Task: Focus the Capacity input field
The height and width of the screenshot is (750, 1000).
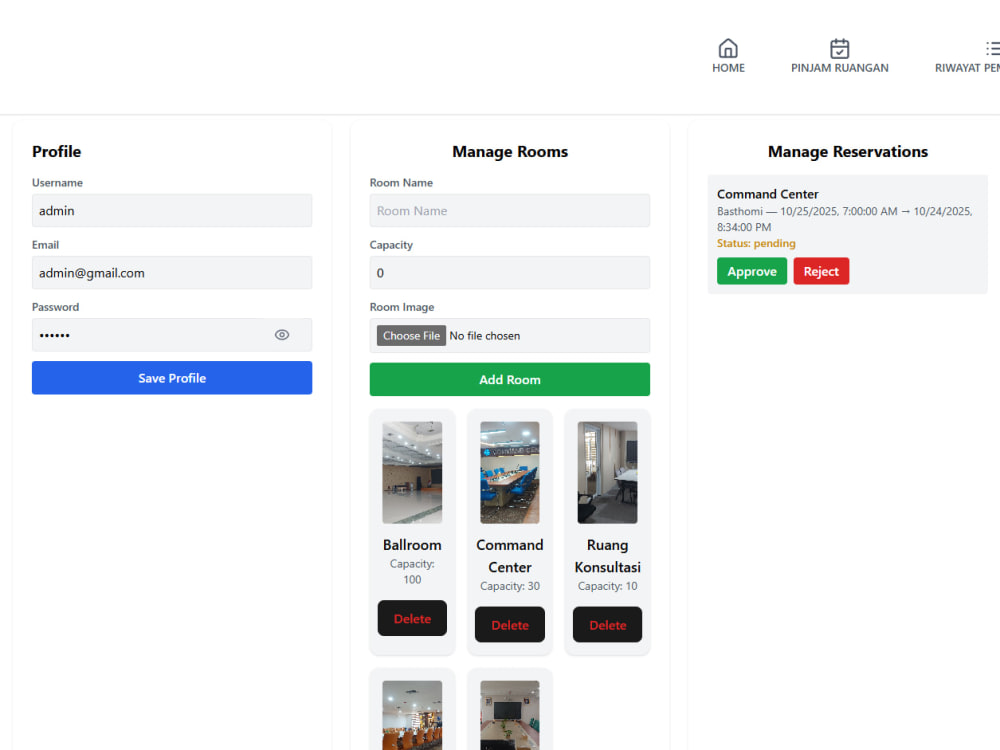Action: (510, 273)
